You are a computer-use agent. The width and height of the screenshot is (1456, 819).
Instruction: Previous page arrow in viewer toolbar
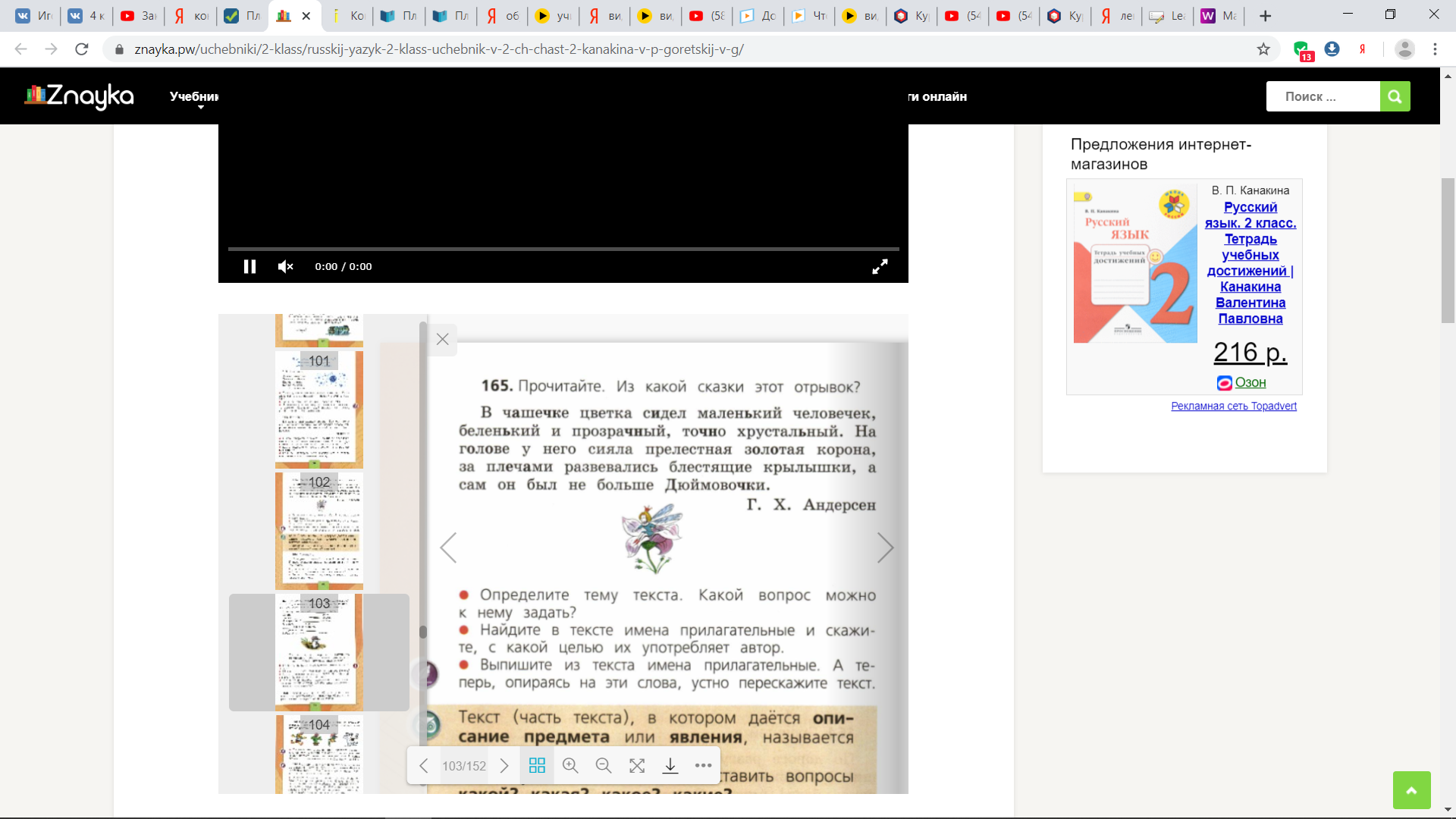tap(424, 766)
